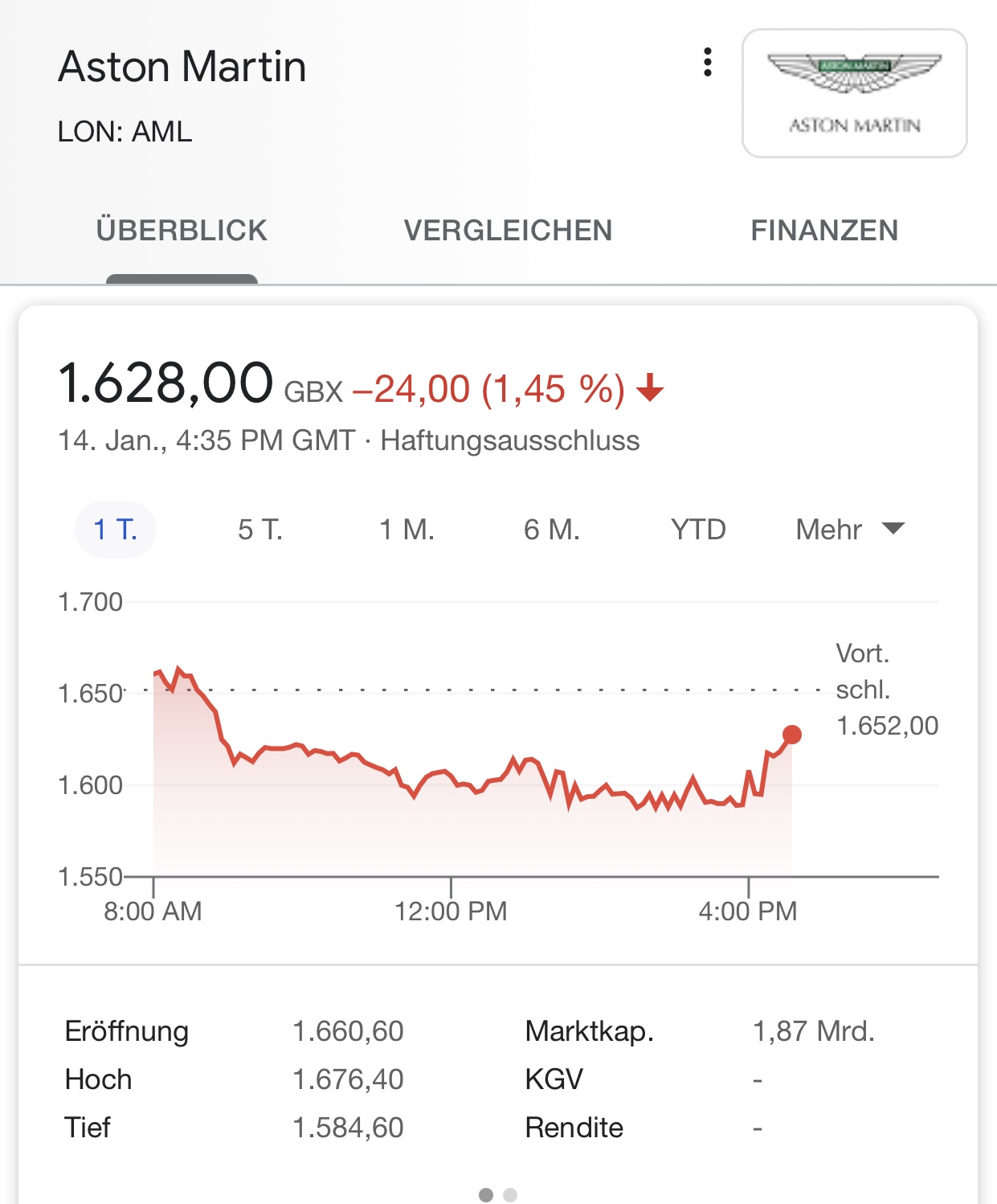Click the Aston Martin company title

pos(182,66)
